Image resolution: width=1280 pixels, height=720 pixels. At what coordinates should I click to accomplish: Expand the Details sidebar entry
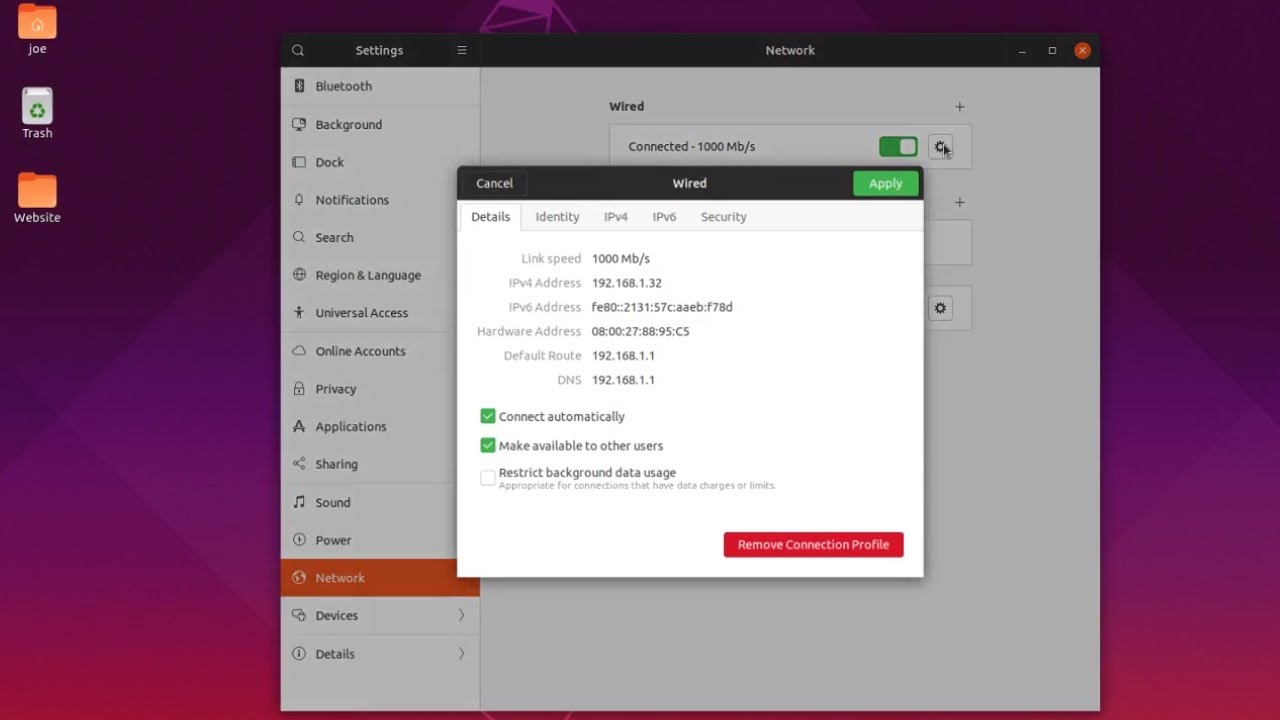380,653
